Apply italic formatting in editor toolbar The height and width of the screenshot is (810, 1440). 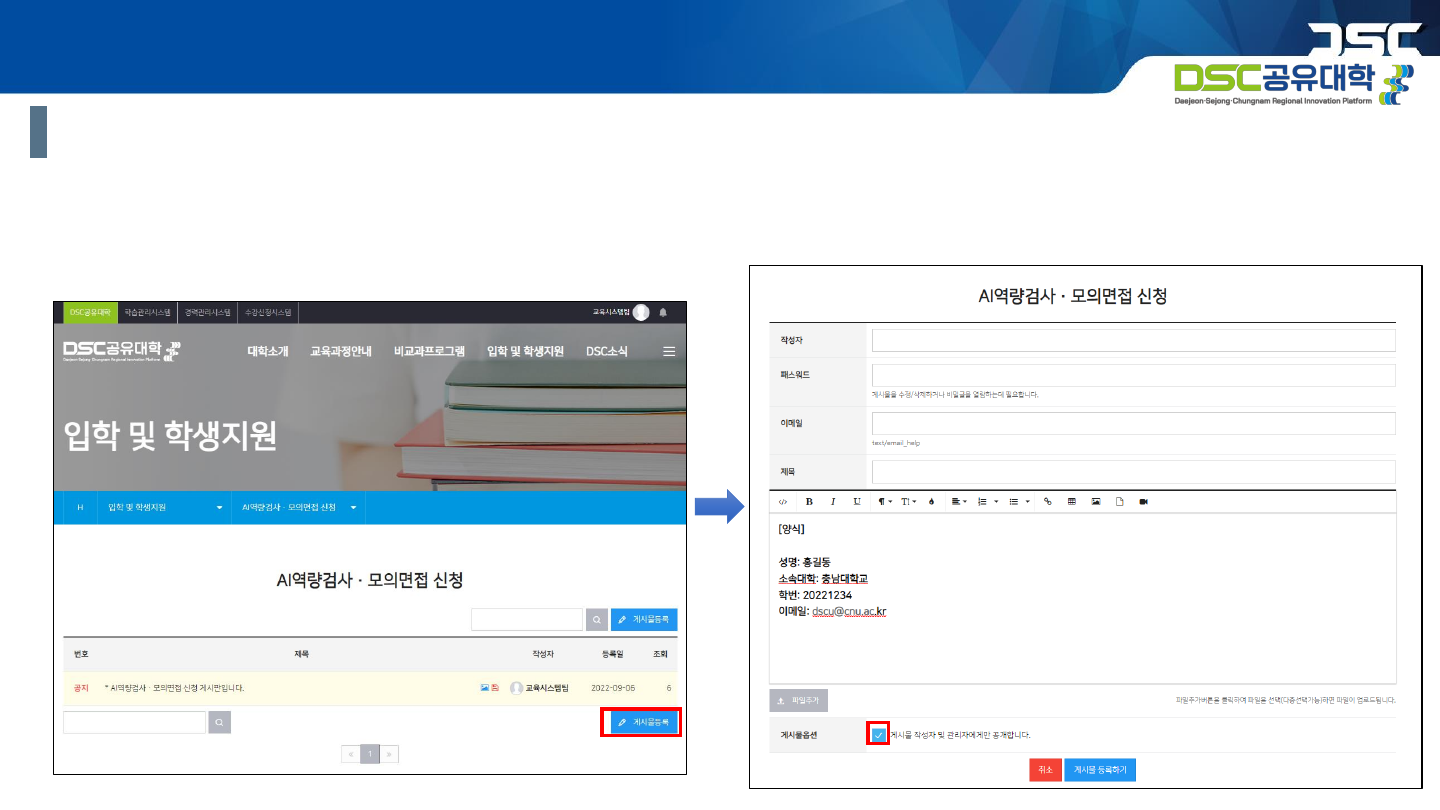832,502
